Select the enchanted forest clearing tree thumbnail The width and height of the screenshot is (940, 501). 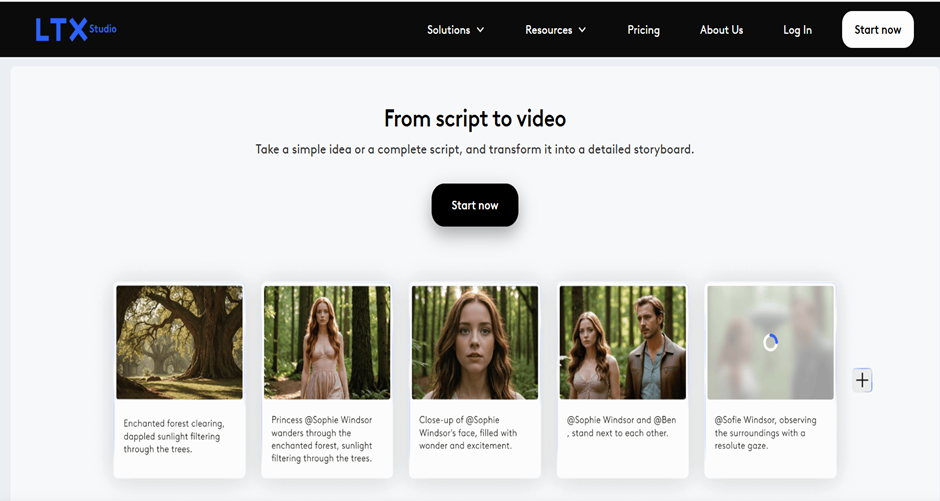click(x=179, y=342)
